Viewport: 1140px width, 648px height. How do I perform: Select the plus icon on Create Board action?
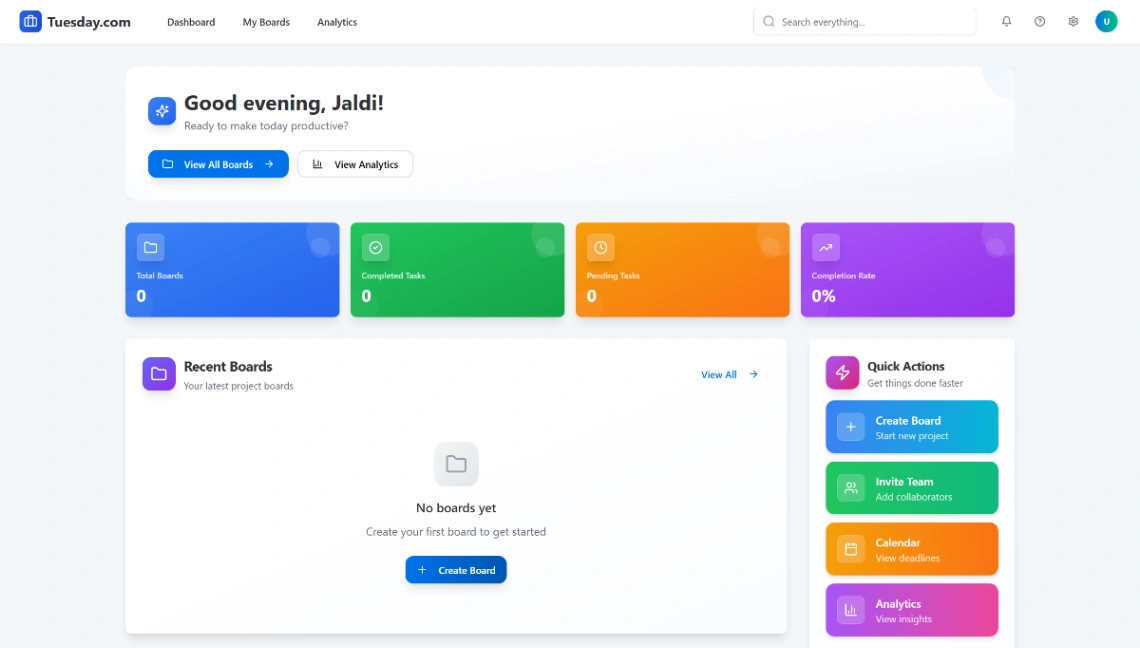(850, 427)
